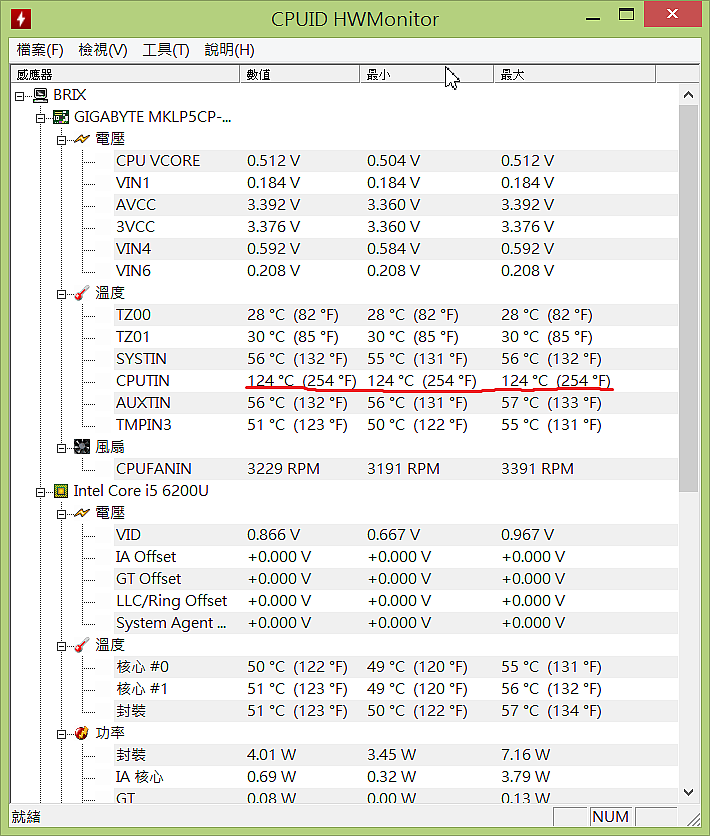Screen dimensions: 710x836
Task: Click the fan section icon
Action: (x=82, y=447)
